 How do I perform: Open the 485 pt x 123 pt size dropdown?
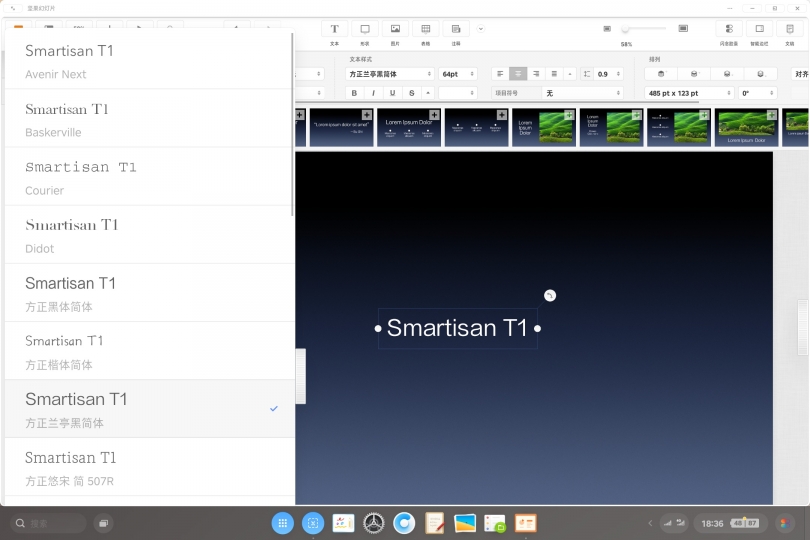click(x=690, y=93)
